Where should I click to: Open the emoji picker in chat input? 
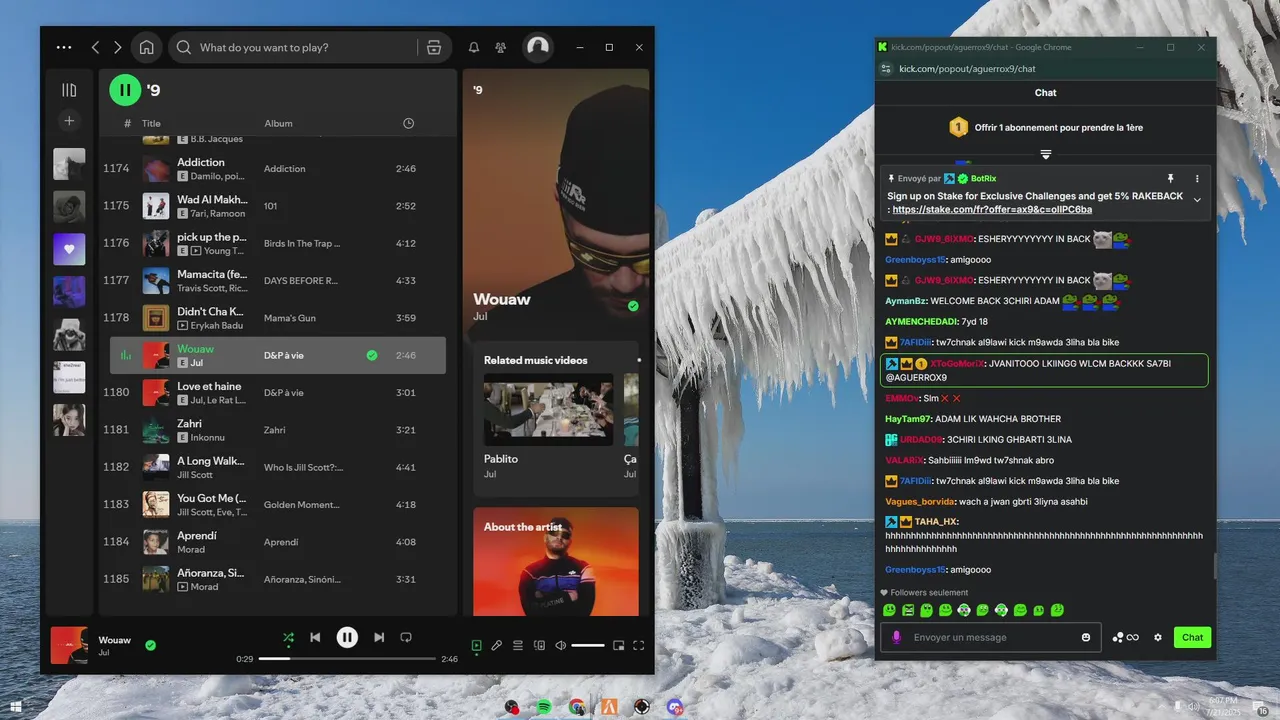[x=1086, y=637]
